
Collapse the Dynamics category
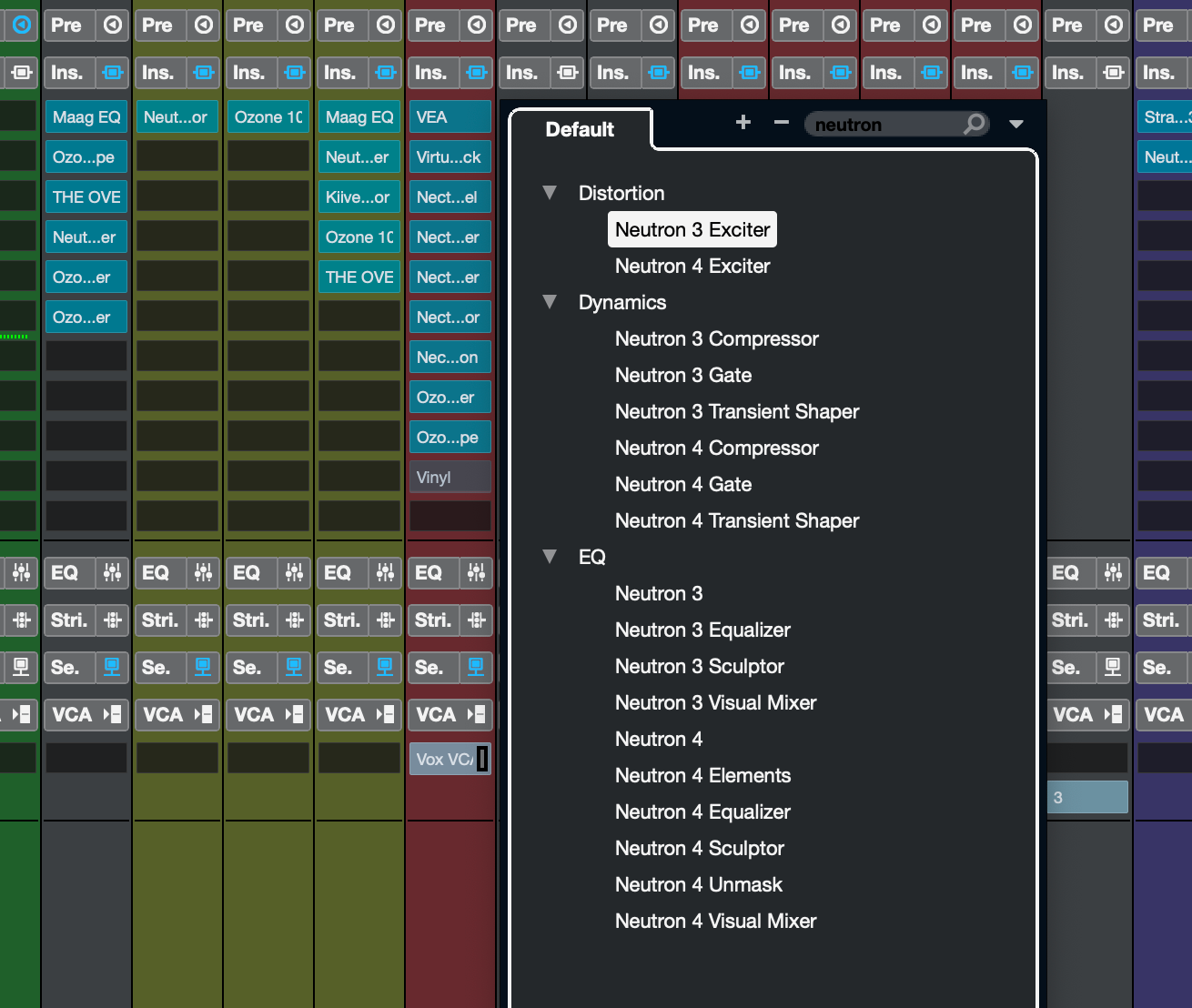[x=550, y=302]
